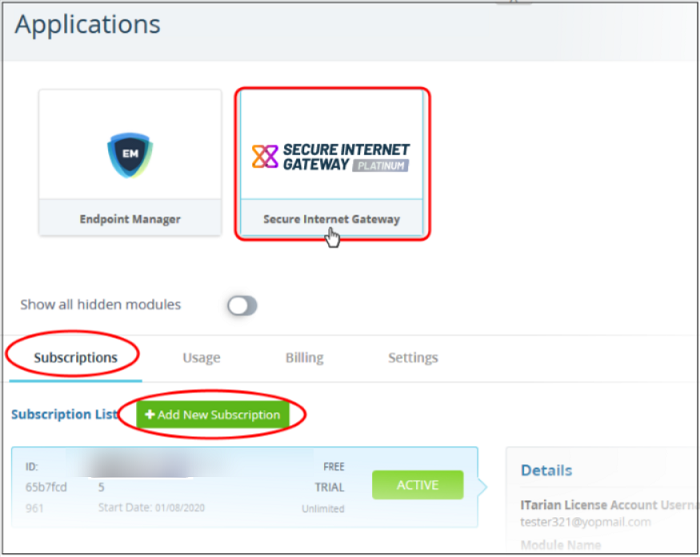This screenshot has width=700, height=557.
Task: Click the Unlimited subscription text
Action: click(x=323, y=508)
